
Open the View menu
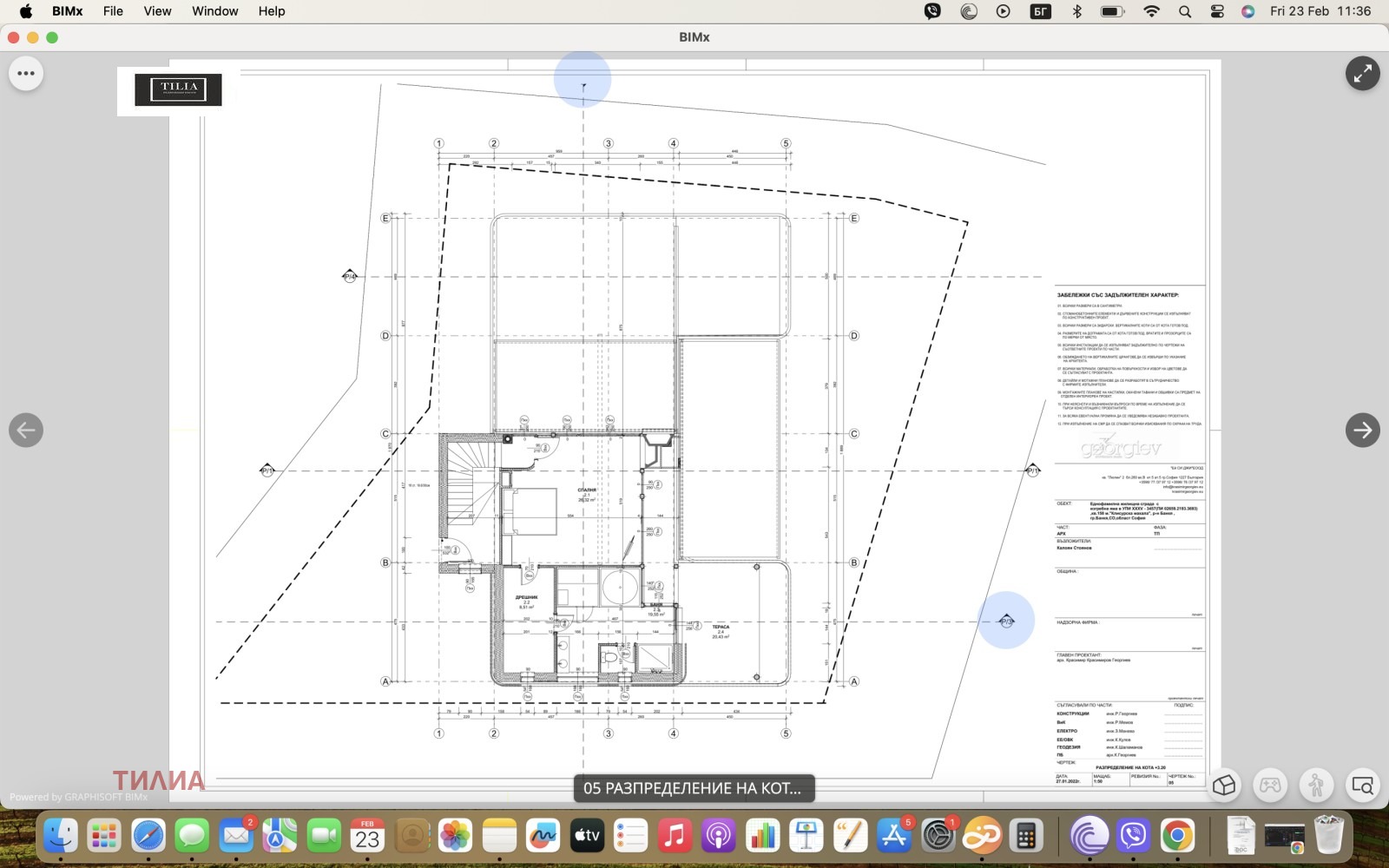[157, 11]
